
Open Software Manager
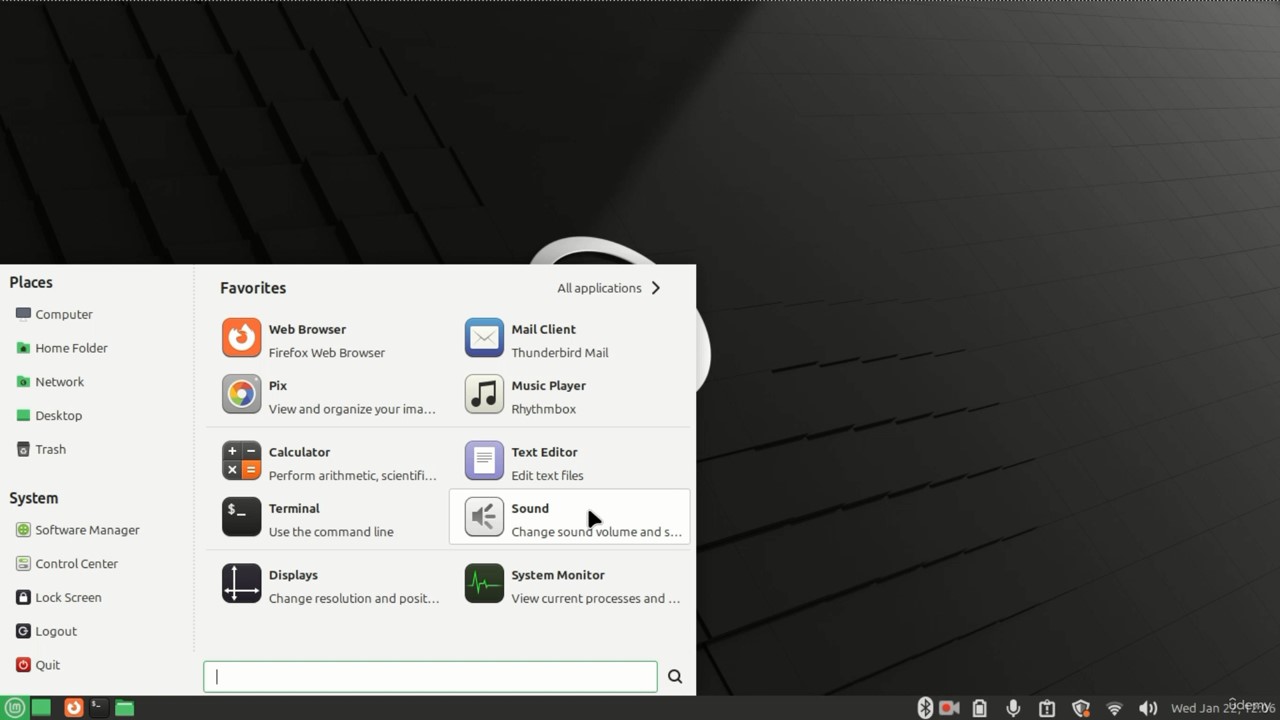[x=78, y=530]
